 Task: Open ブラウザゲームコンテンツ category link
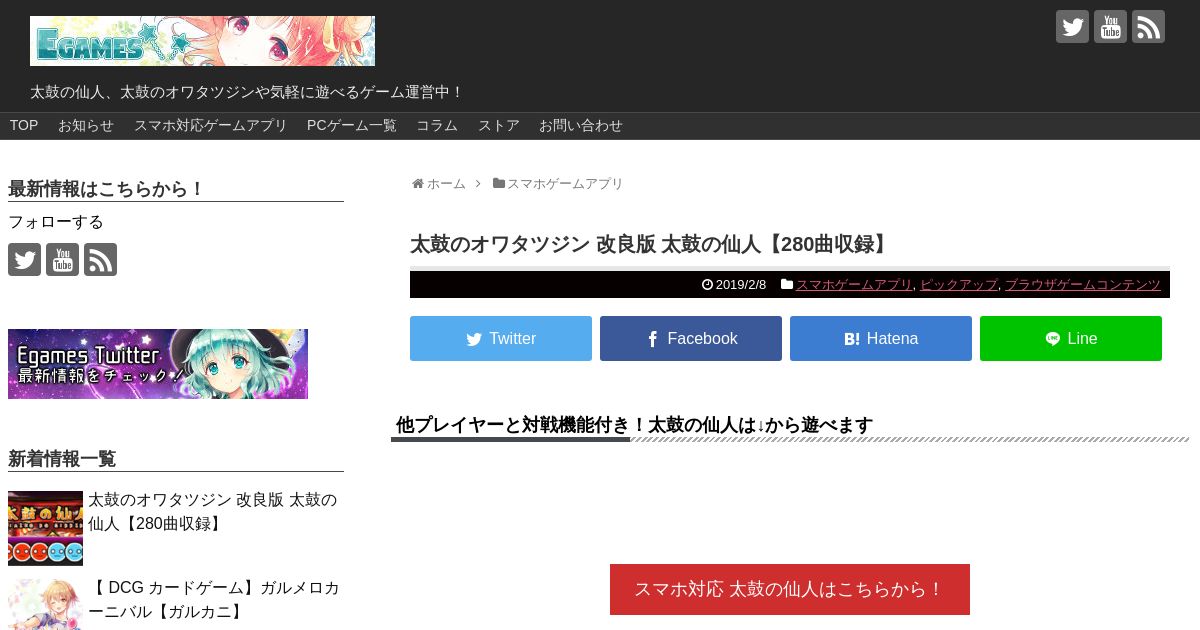pos(1083,285)
